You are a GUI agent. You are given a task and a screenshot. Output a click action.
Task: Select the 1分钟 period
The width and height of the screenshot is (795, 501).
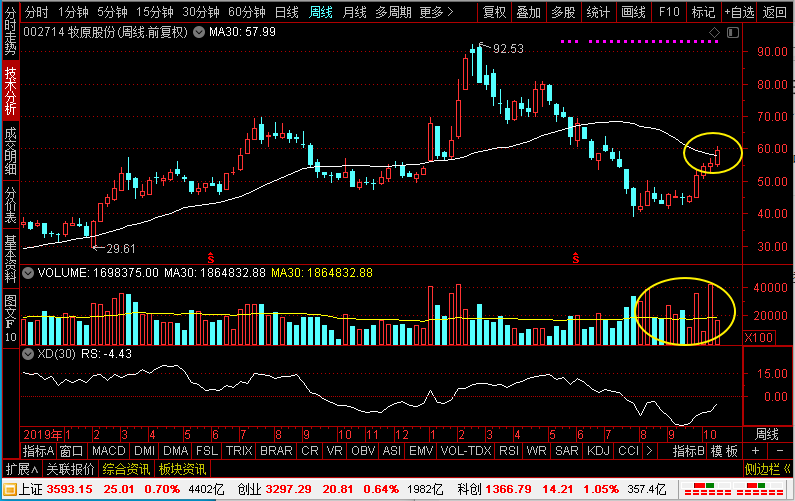(74, 12)
